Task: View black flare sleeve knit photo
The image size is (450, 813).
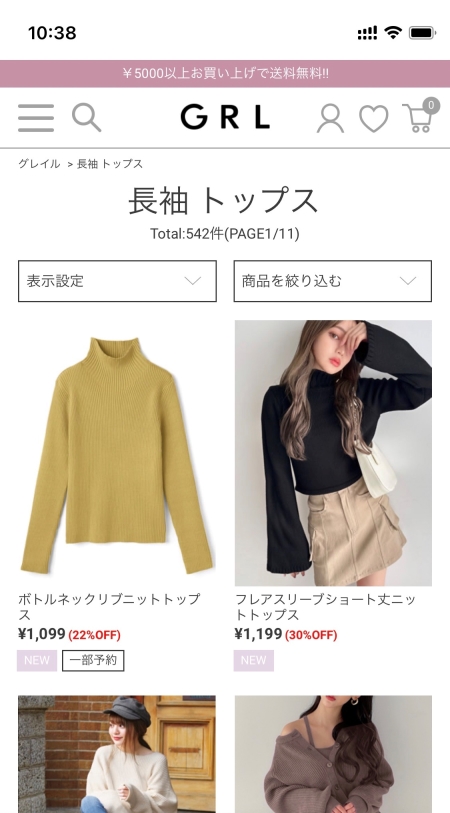Action: [x=333, y=453]
